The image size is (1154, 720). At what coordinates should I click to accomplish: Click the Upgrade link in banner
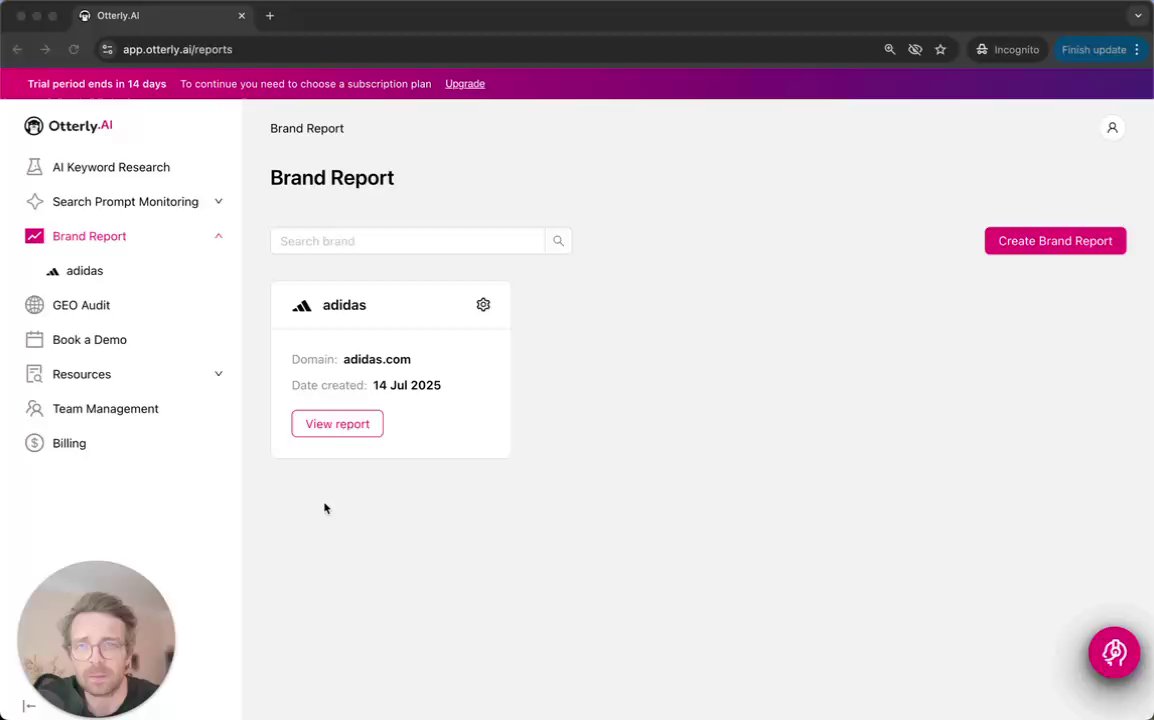coord(464,84)
